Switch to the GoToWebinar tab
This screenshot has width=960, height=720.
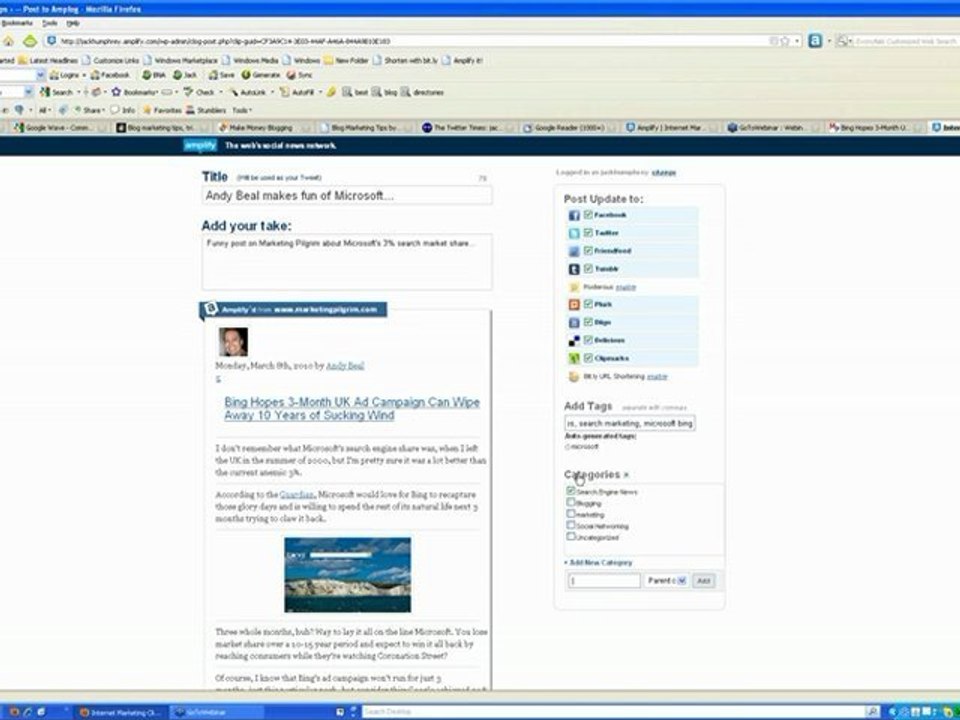(774, 127)
